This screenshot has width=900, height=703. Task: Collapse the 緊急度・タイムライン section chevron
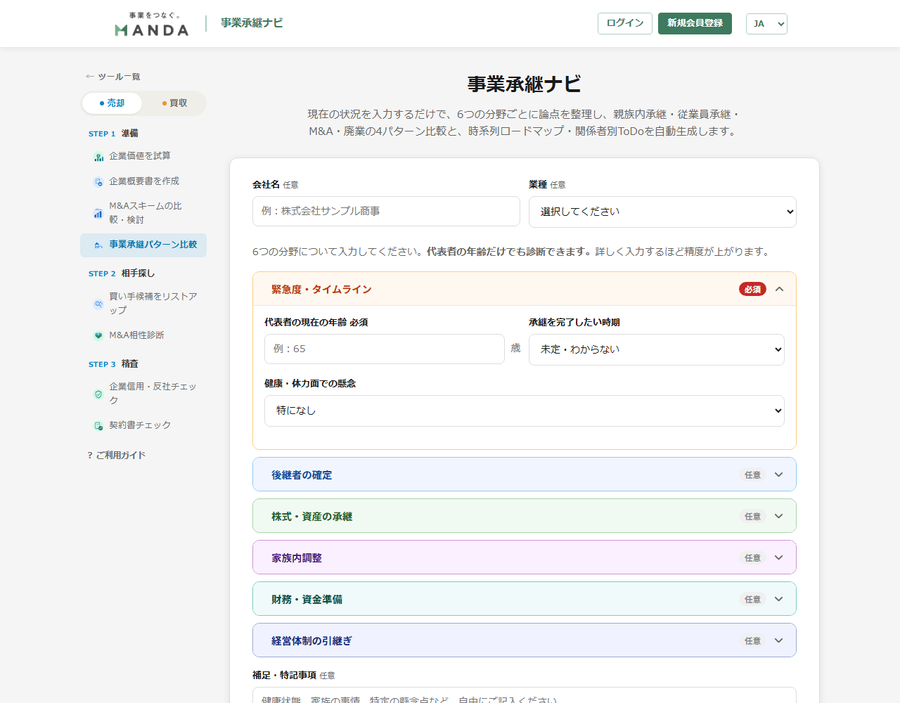click(x=779, y=289)
